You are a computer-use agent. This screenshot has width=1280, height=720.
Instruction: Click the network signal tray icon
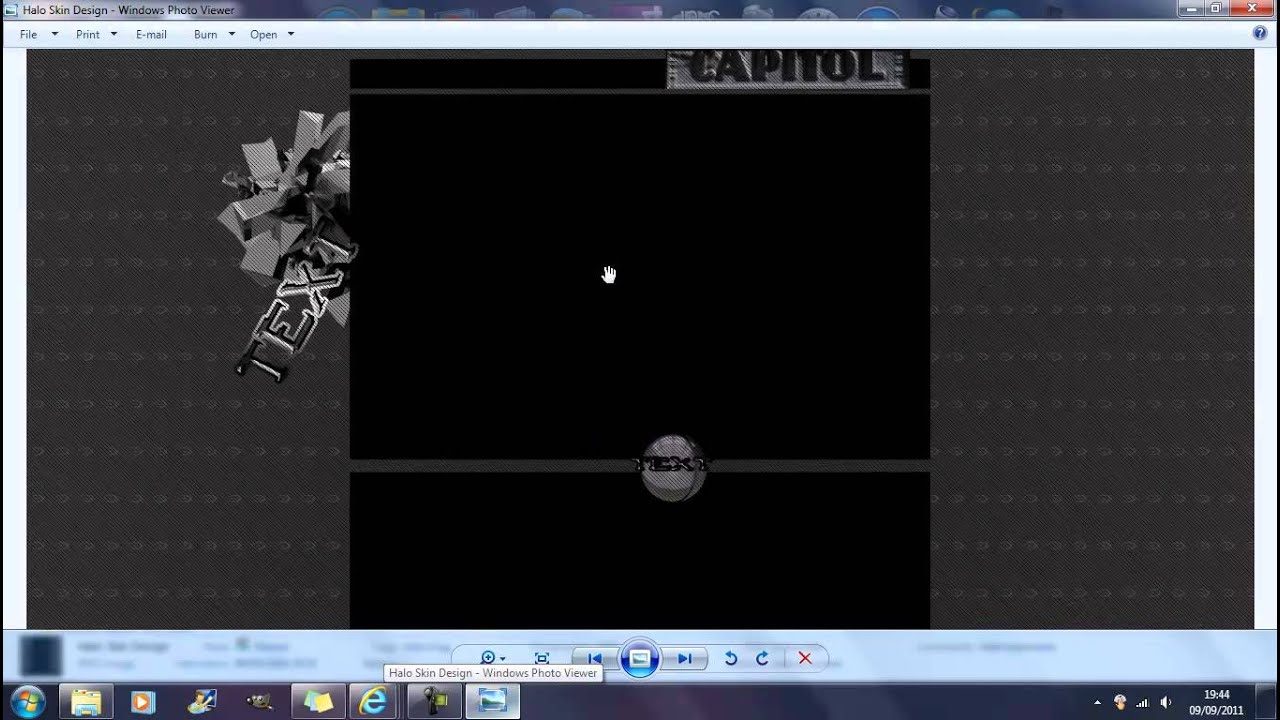[1142, 702]
